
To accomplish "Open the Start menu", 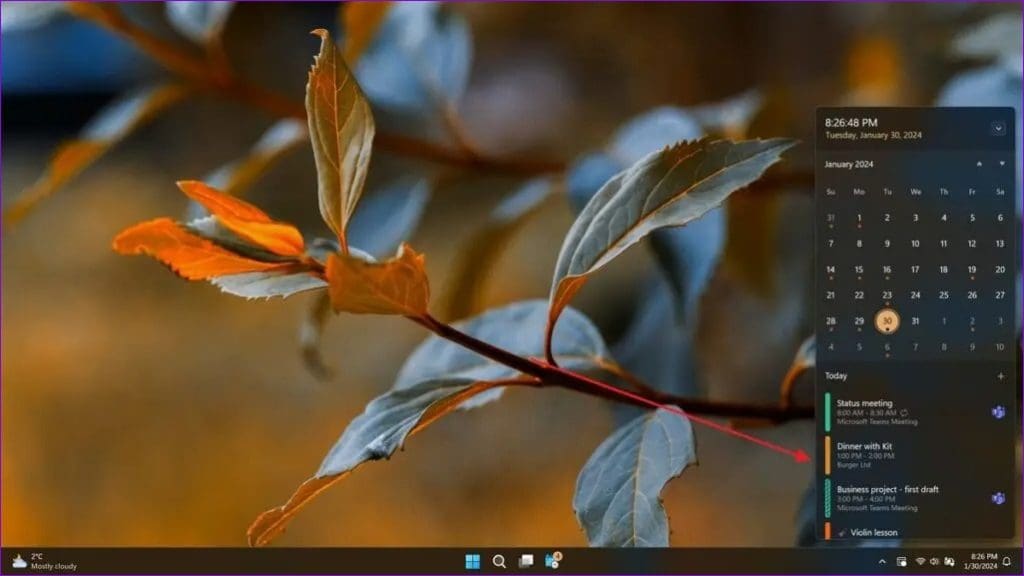I will [x=472, y=562].
